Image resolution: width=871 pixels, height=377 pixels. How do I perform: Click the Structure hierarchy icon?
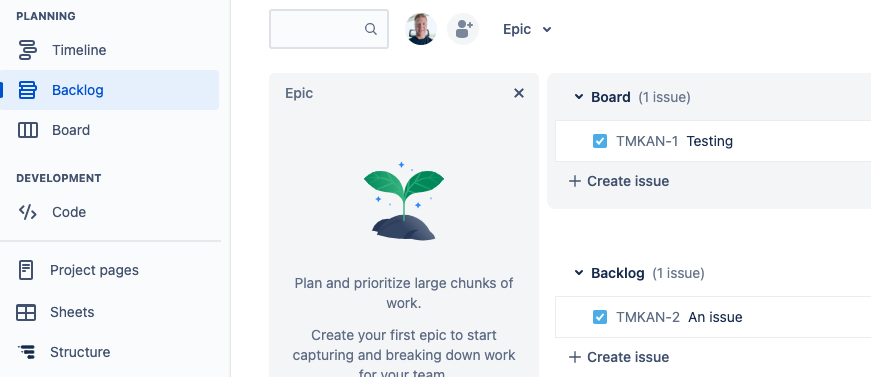pyautogui.click(x=26, y=352)
